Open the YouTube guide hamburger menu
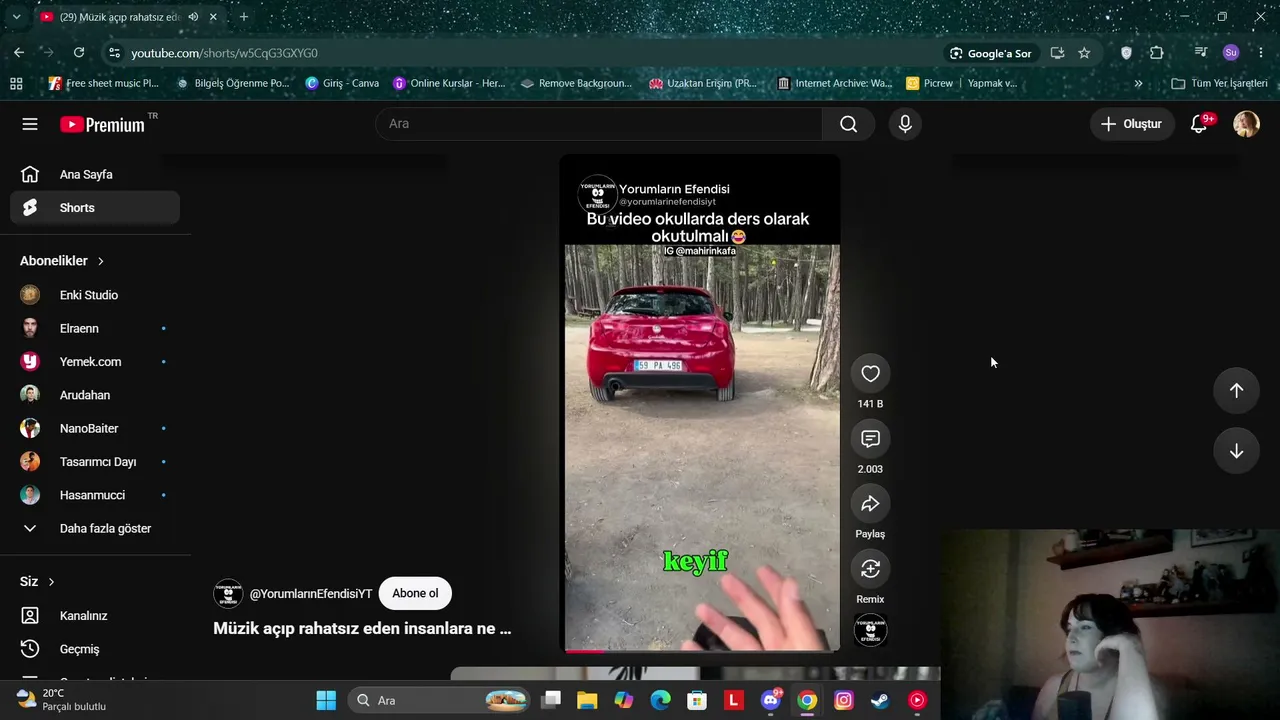 30,124
